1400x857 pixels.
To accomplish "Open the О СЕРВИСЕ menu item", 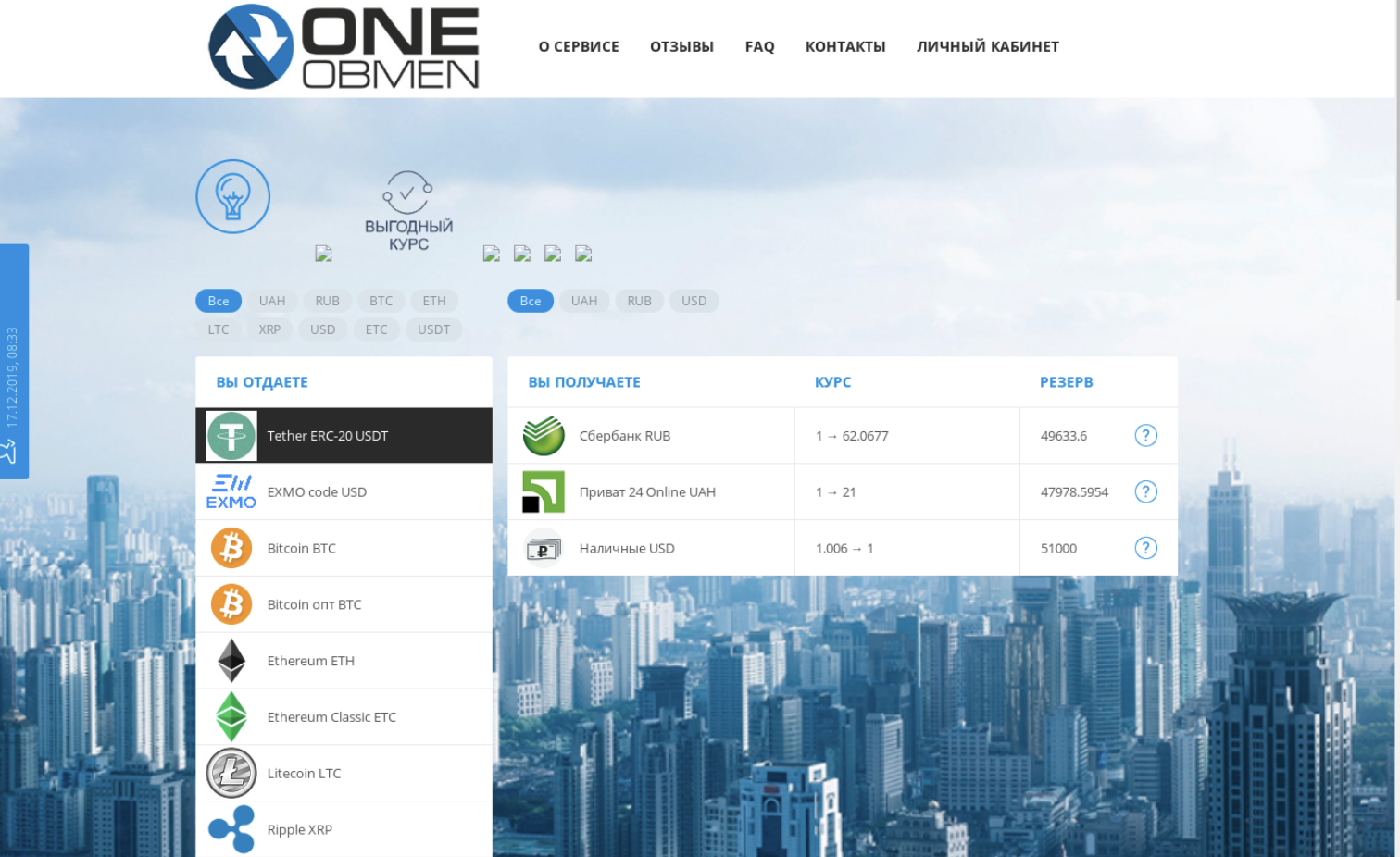I will [x=579, y=46].
